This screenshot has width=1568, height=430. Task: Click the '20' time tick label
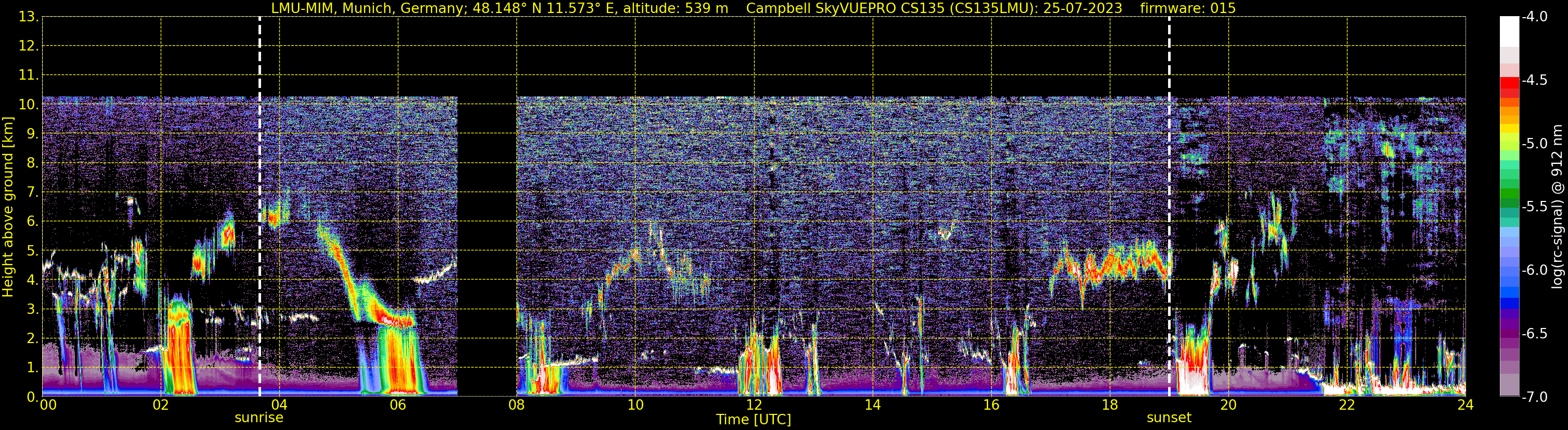[x=1228, y=405]
